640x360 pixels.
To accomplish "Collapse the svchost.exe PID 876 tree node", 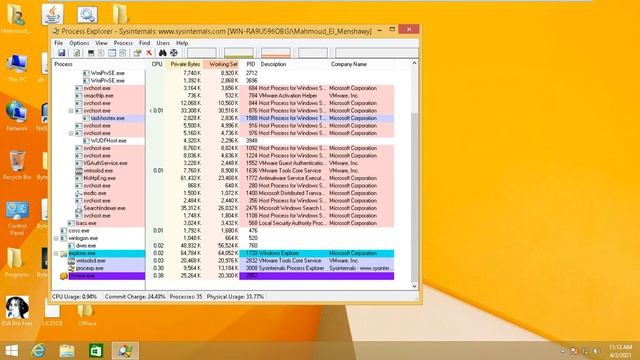I will [x=71, y=111].
